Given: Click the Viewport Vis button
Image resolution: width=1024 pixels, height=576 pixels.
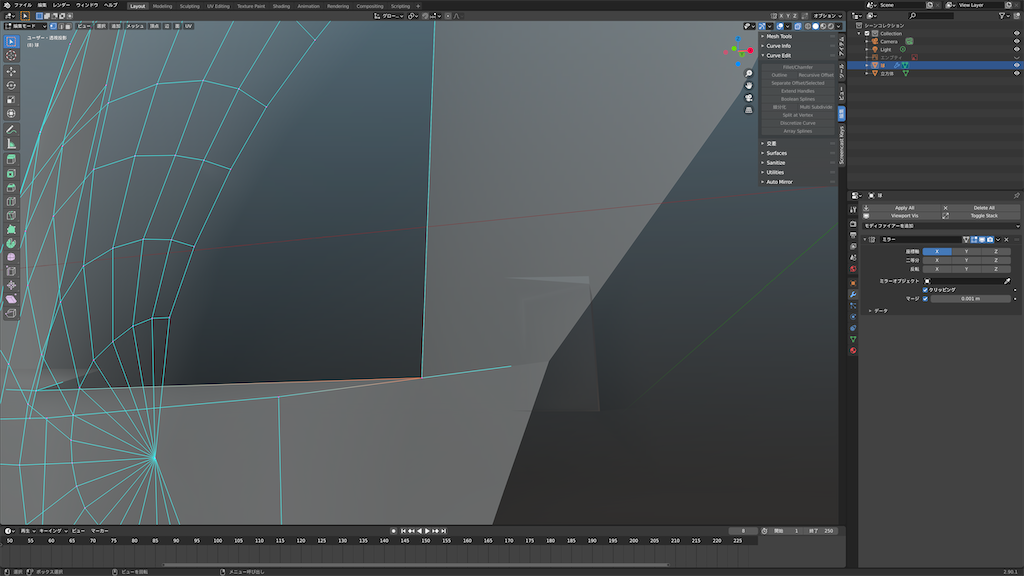Looking at the screenshot, I should (x=904, y=216).
